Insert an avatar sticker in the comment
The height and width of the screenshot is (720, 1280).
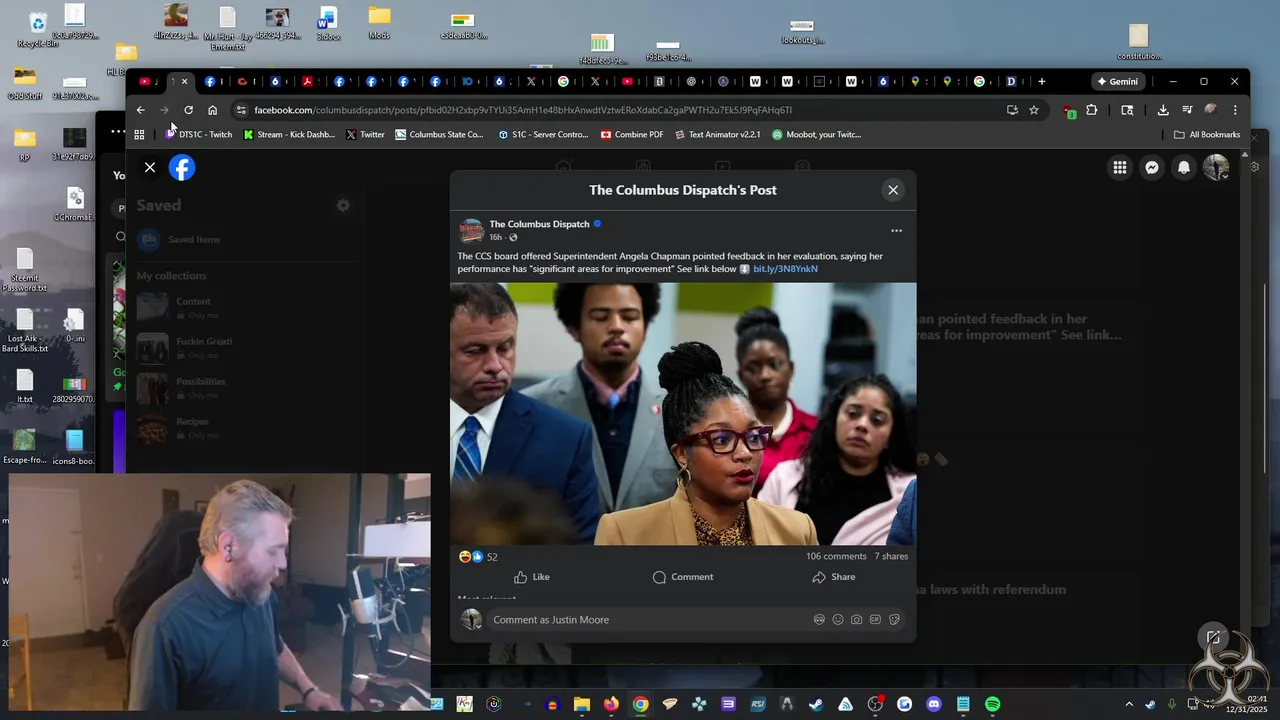(819, 620)
